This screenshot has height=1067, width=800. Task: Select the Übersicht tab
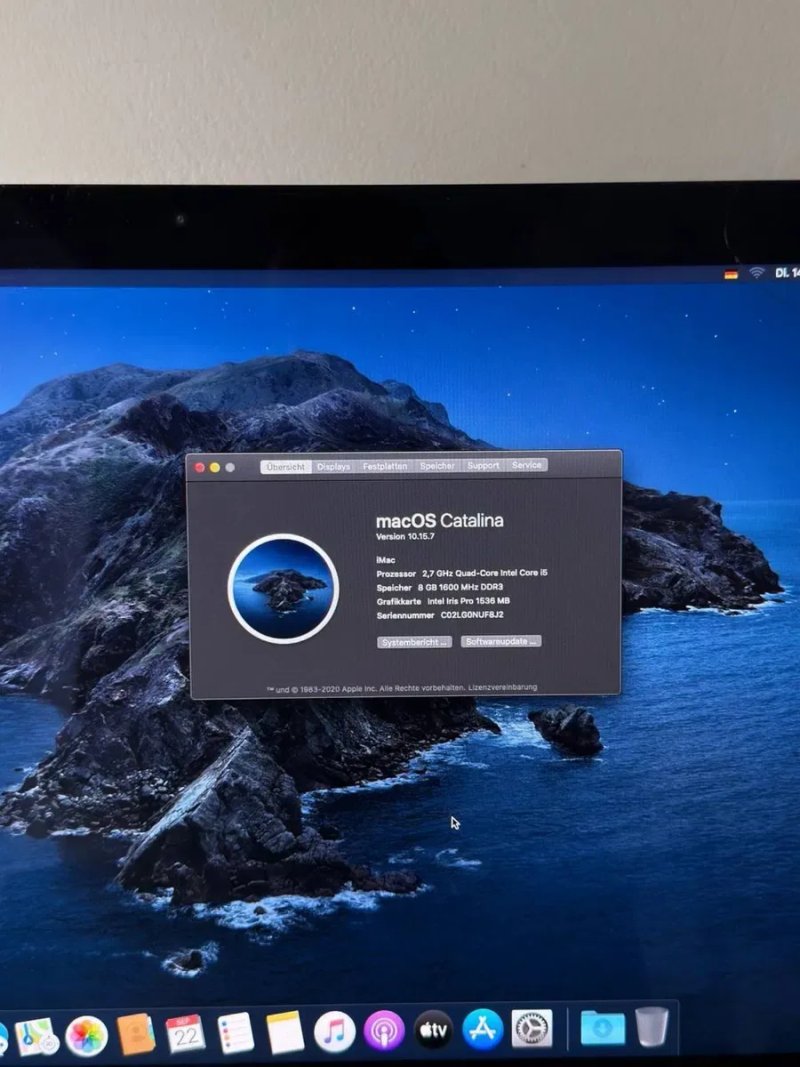tap(286, 467)
